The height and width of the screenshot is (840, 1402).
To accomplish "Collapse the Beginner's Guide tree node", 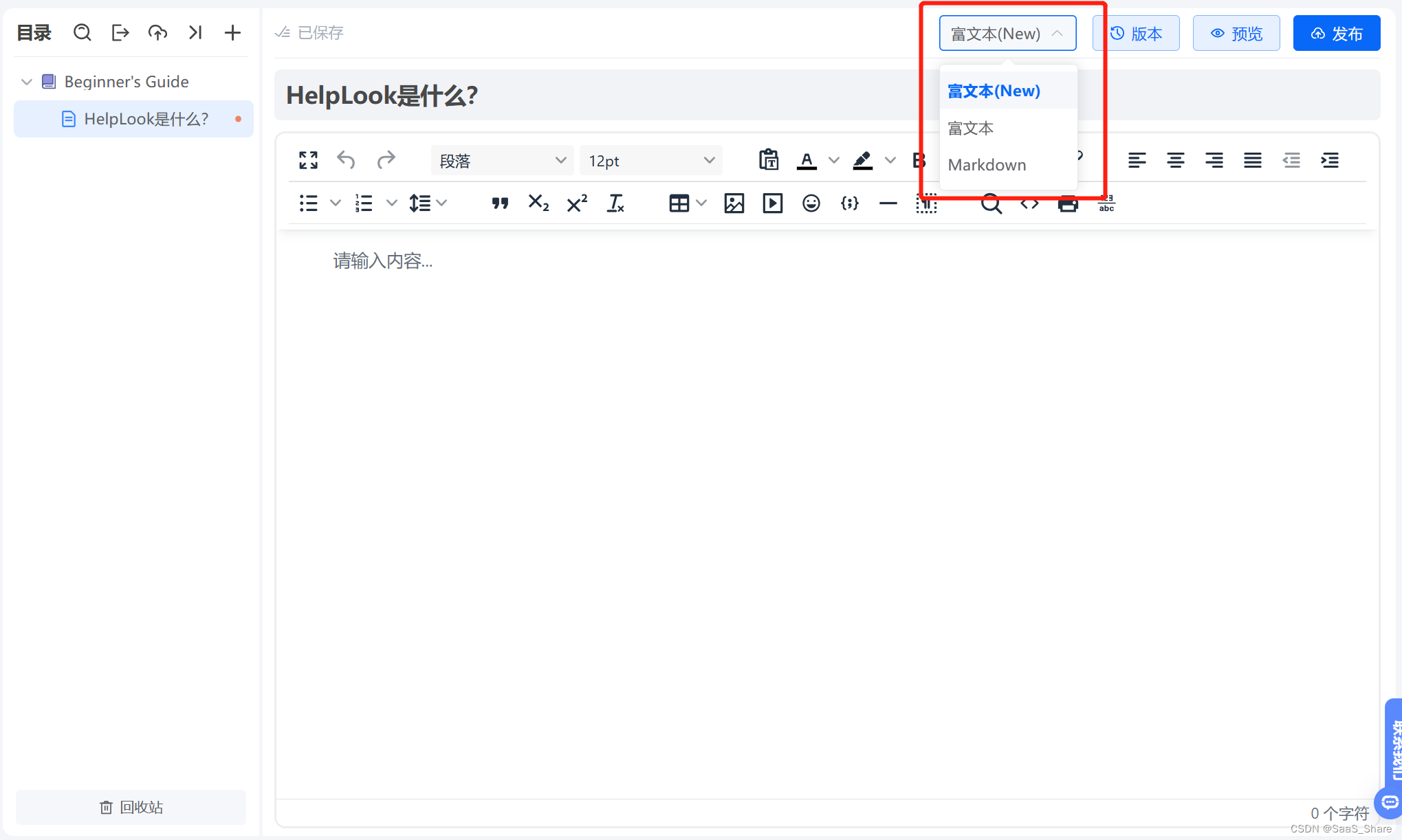I will click(27, 82).
